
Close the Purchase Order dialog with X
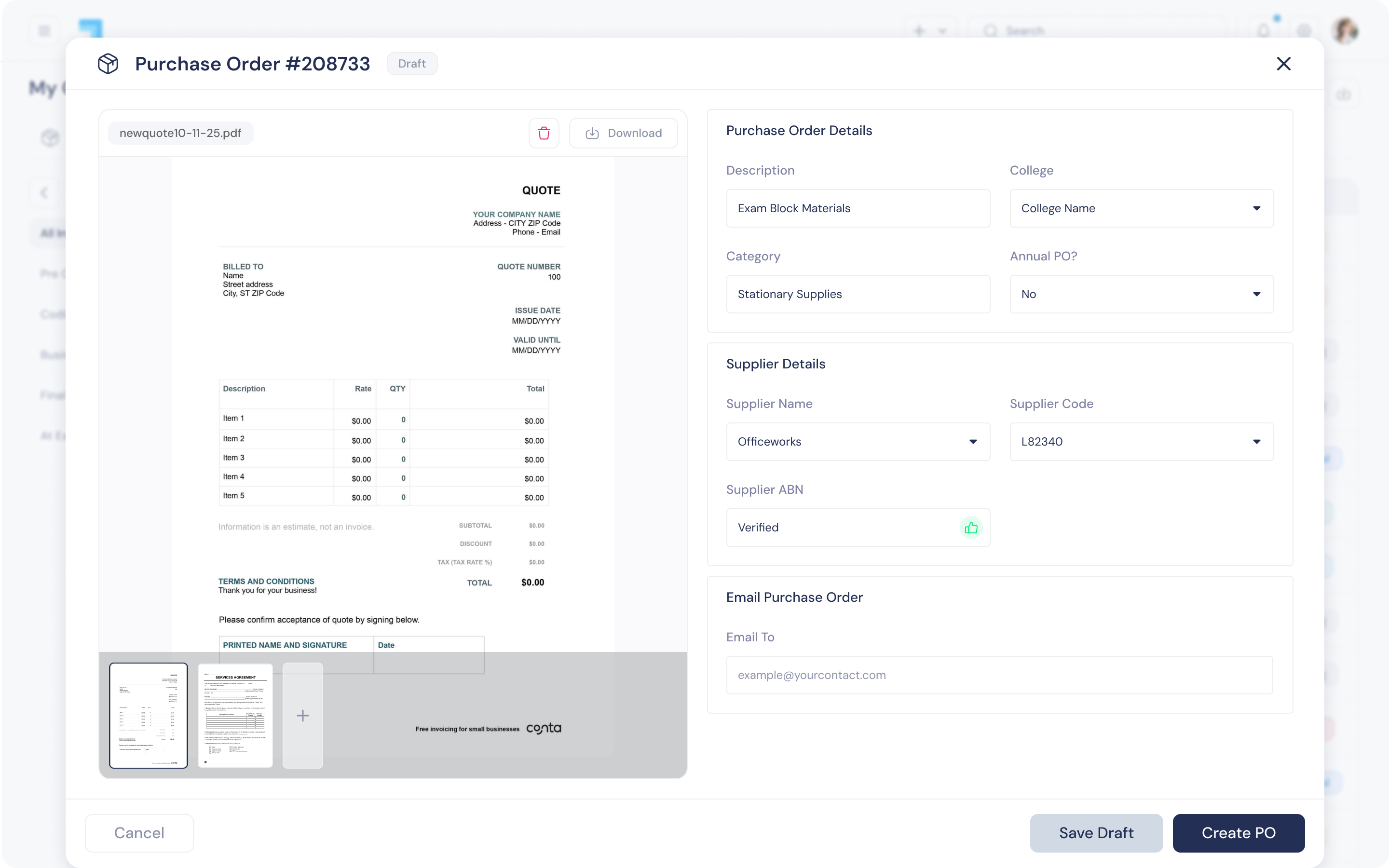1283,64
